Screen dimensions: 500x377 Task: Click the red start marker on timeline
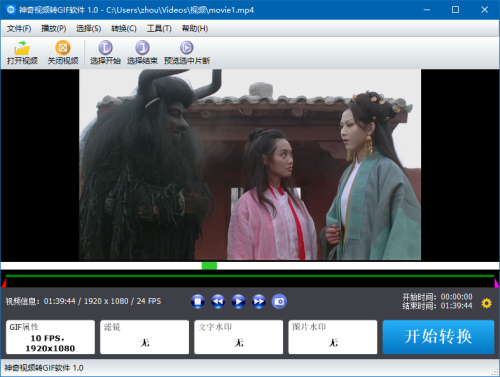click(x=4, y=283)
